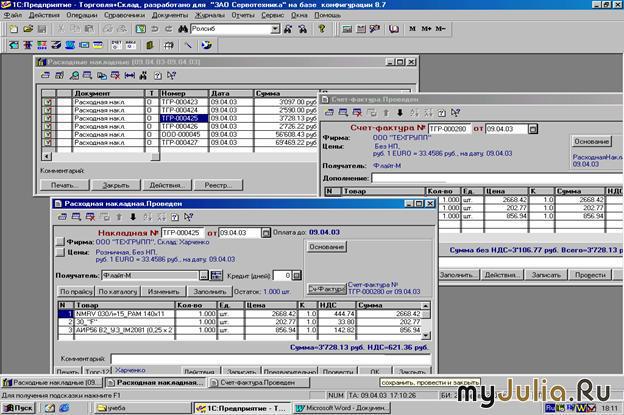Open the Сервис menu
The width and height of the screenshot is (624, 415).
tap(273, 15)
